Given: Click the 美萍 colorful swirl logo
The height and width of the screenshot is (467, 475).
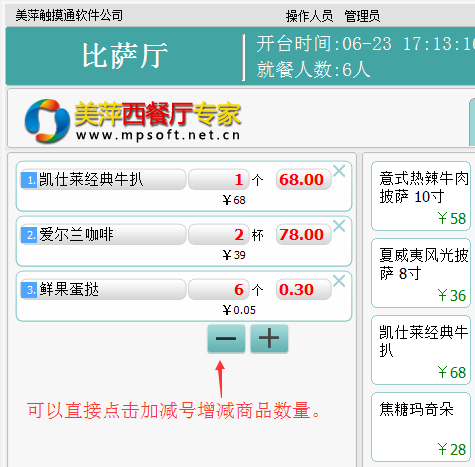Looking at the screenshot, I should click(x=47, y=121).
